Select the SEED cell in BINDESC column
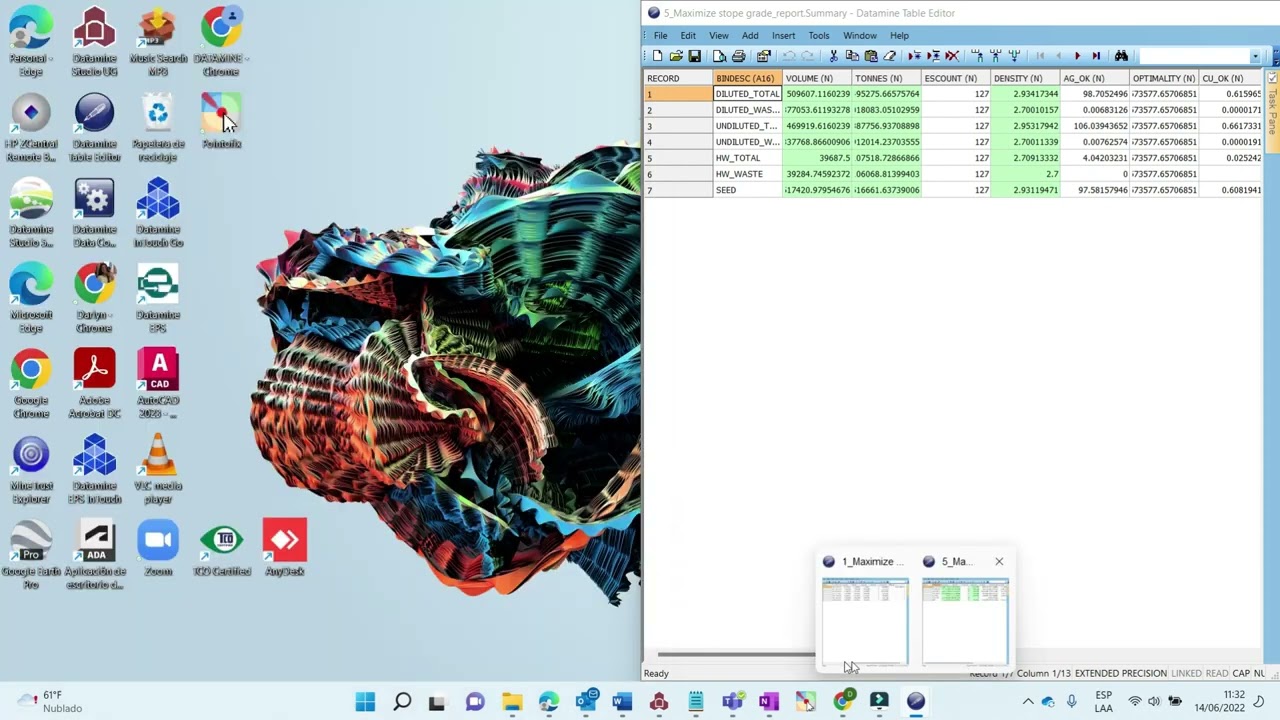1280x720 pixels. 748,190
